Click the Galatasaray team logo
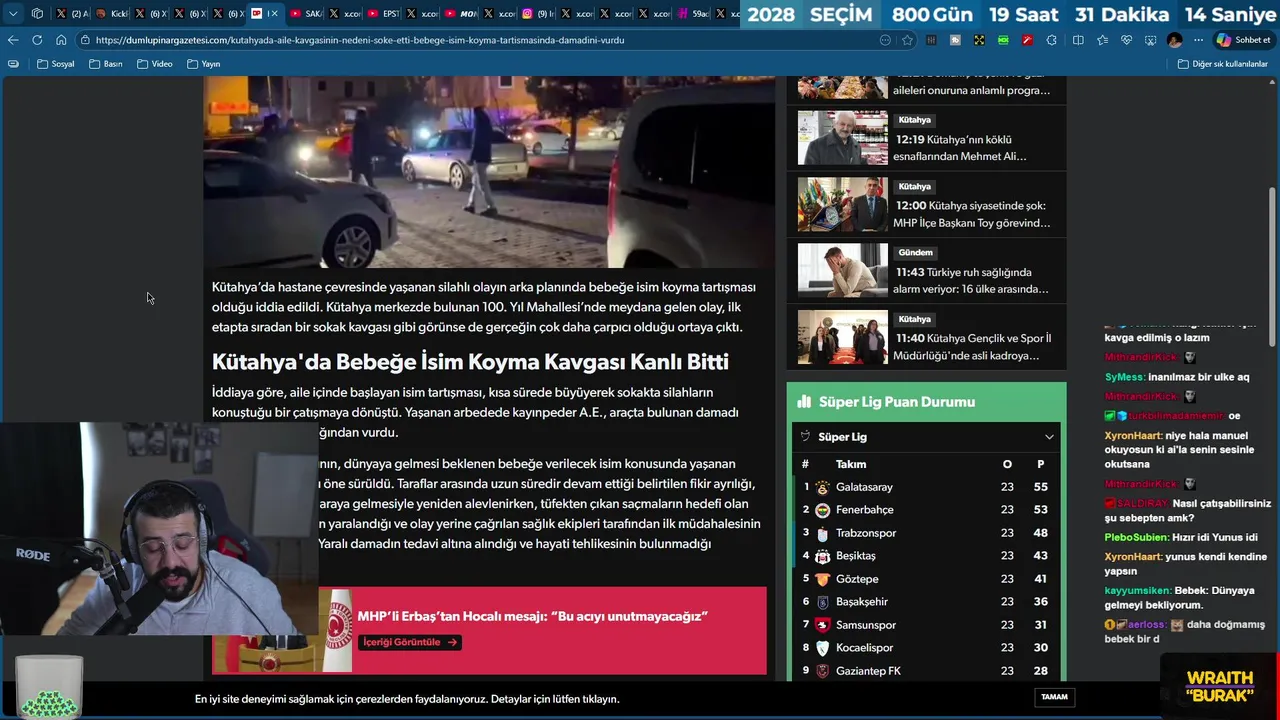Image resolution: width=1280 pixels, height=720 pixels. [x=822, y=487]
